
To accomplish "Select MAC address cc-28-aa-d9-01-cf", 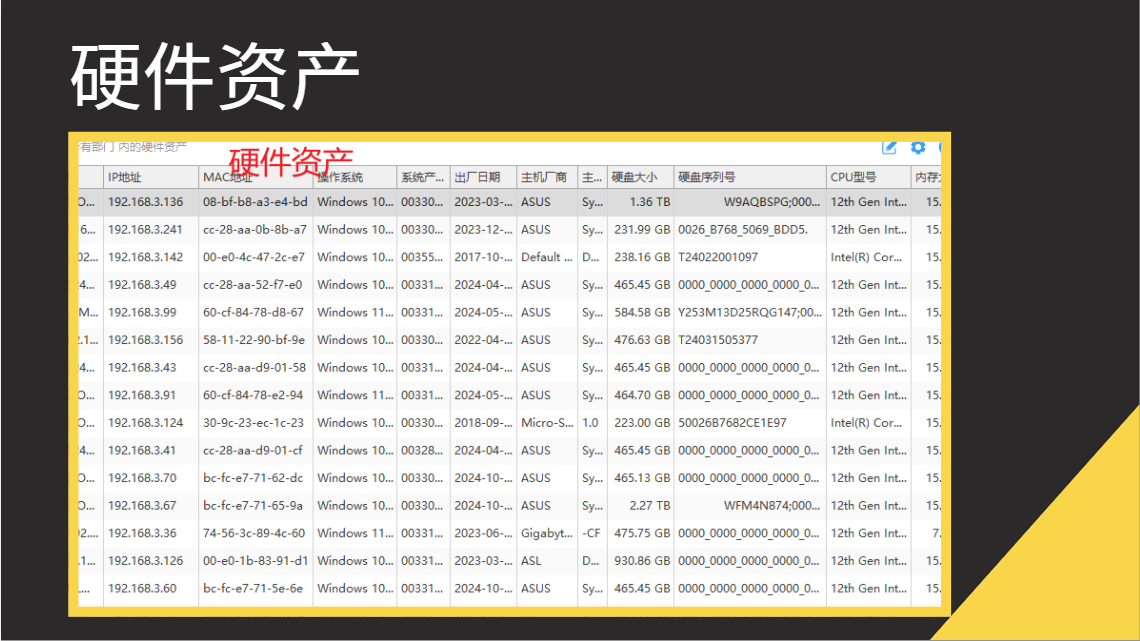I will pyautogui.click(x=252, y=451).
